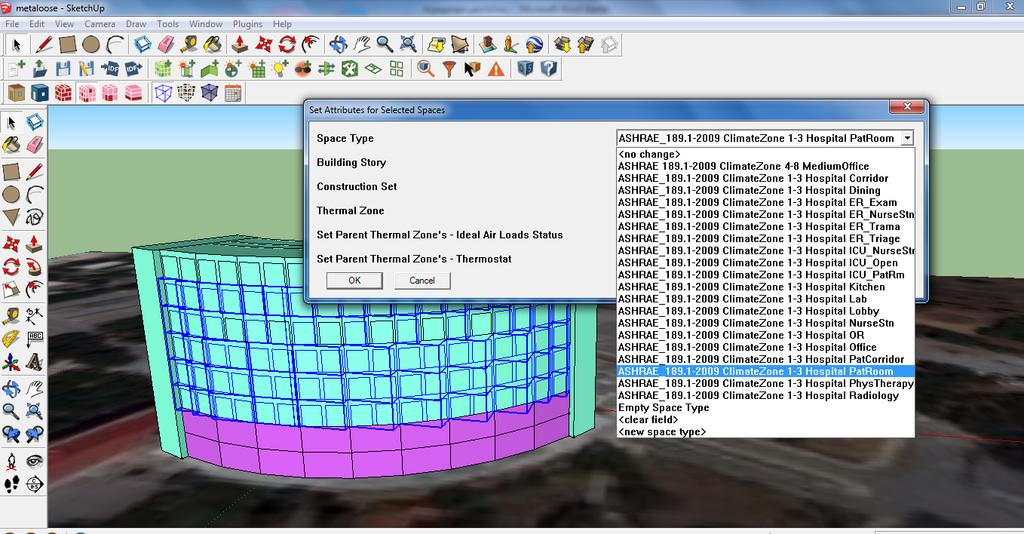Click the Add Location icon
Viewport: 1024px width, 534px height.
(x=436, y=44)
